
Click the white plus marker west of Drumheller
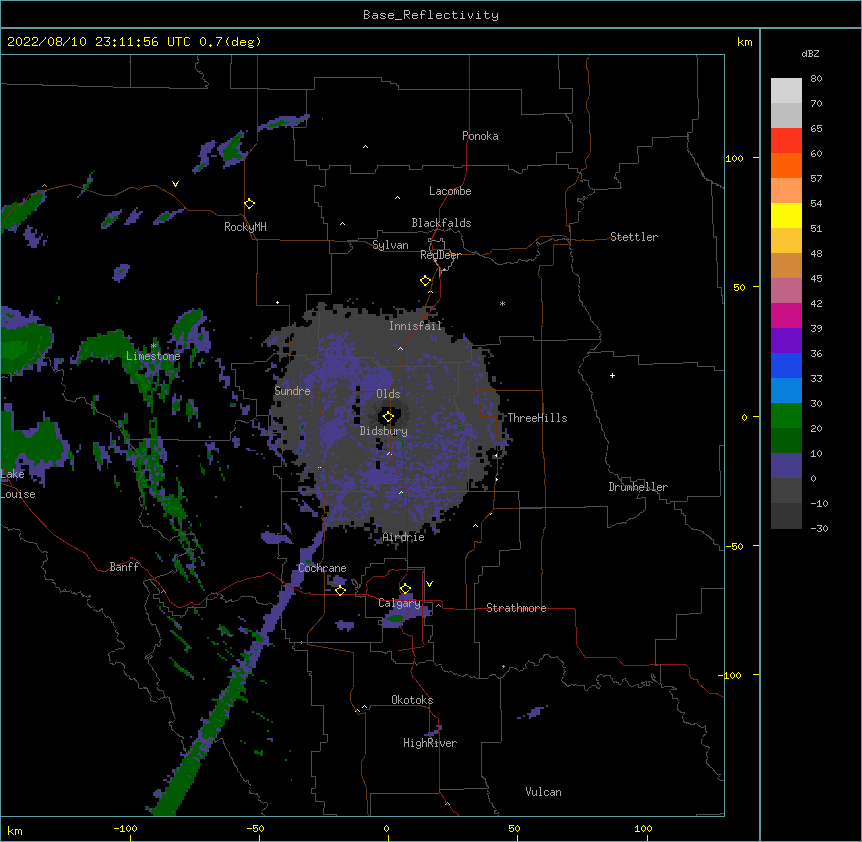point(612,375)
